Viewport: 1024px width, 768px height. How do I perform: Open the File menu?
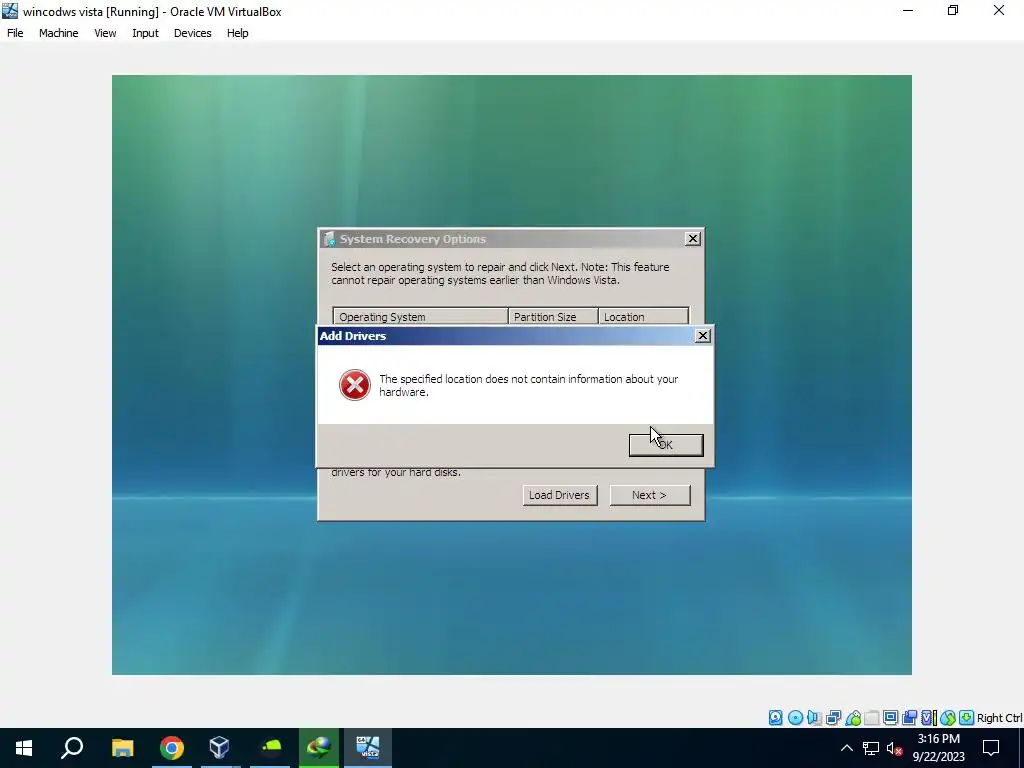pos(15,33)
